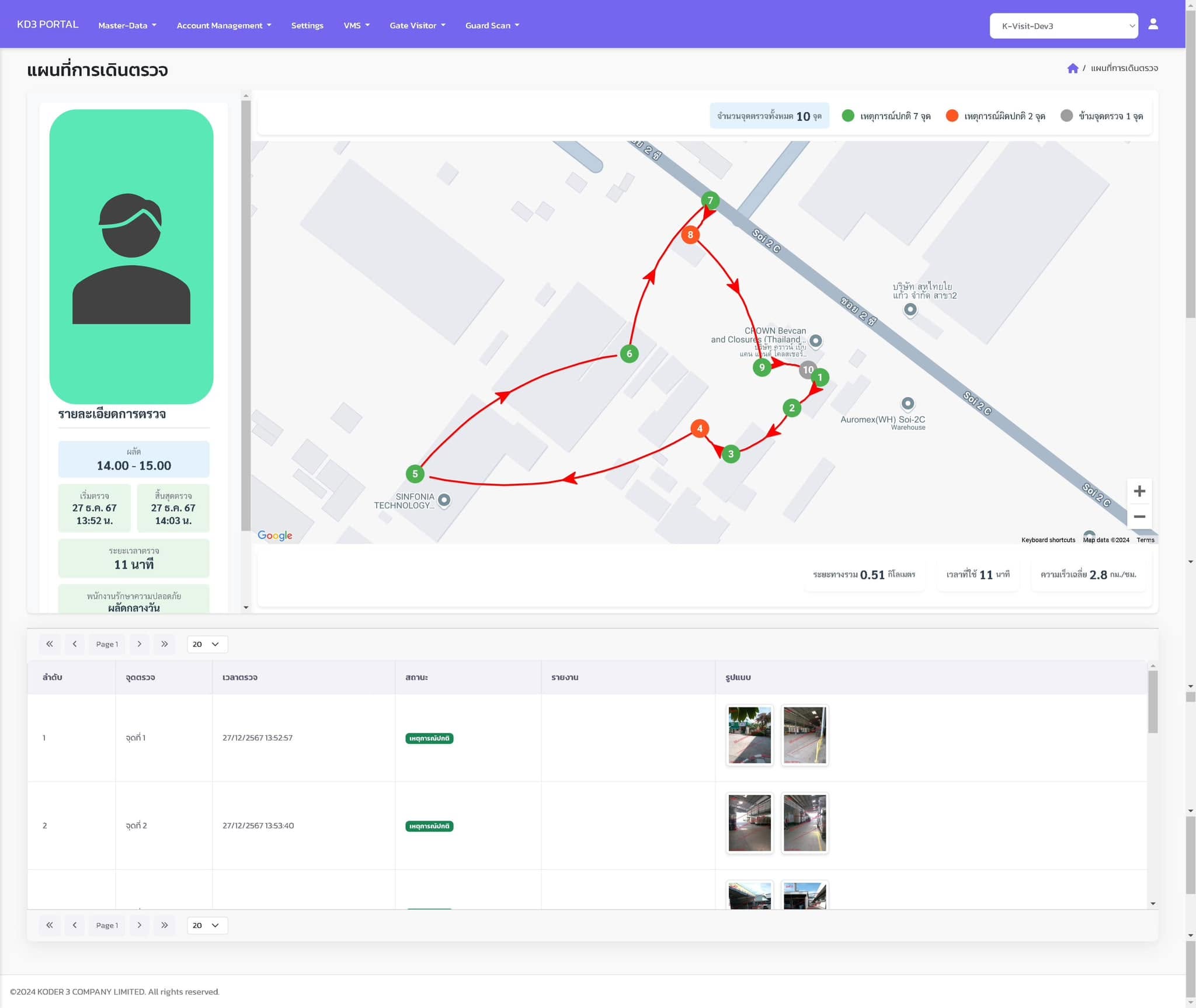Click CROWN Bevcan map pin
Viewport: 1196px width, 1008px height.
point(816,341)
